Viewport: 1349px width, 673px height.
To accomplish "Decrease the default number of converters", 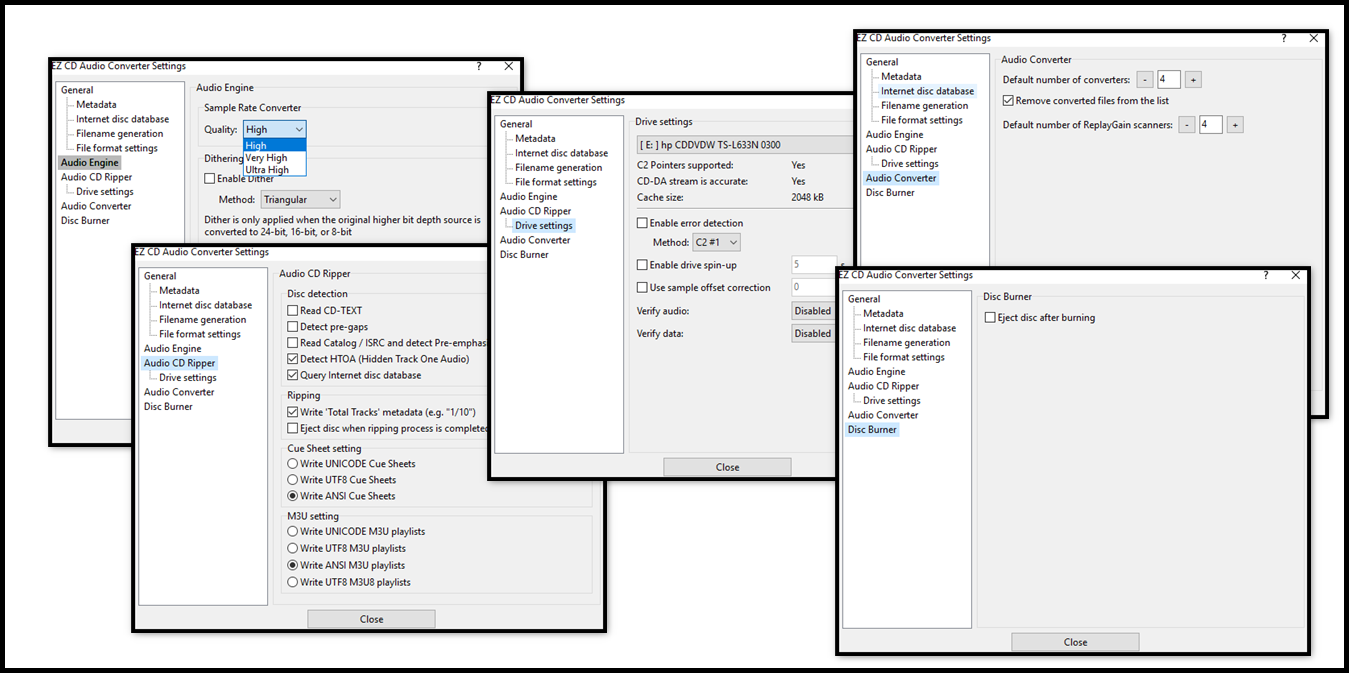I will click(1145, 80).
